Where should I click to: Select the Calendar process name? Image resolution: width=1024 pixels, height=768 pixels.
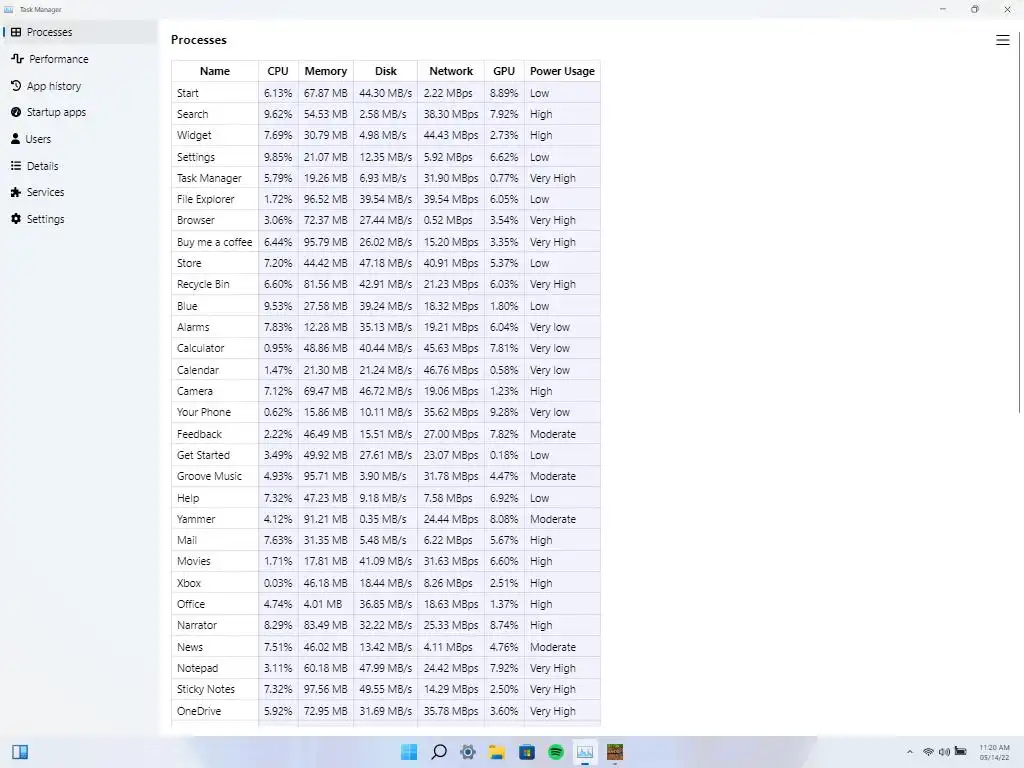point(197,370)
